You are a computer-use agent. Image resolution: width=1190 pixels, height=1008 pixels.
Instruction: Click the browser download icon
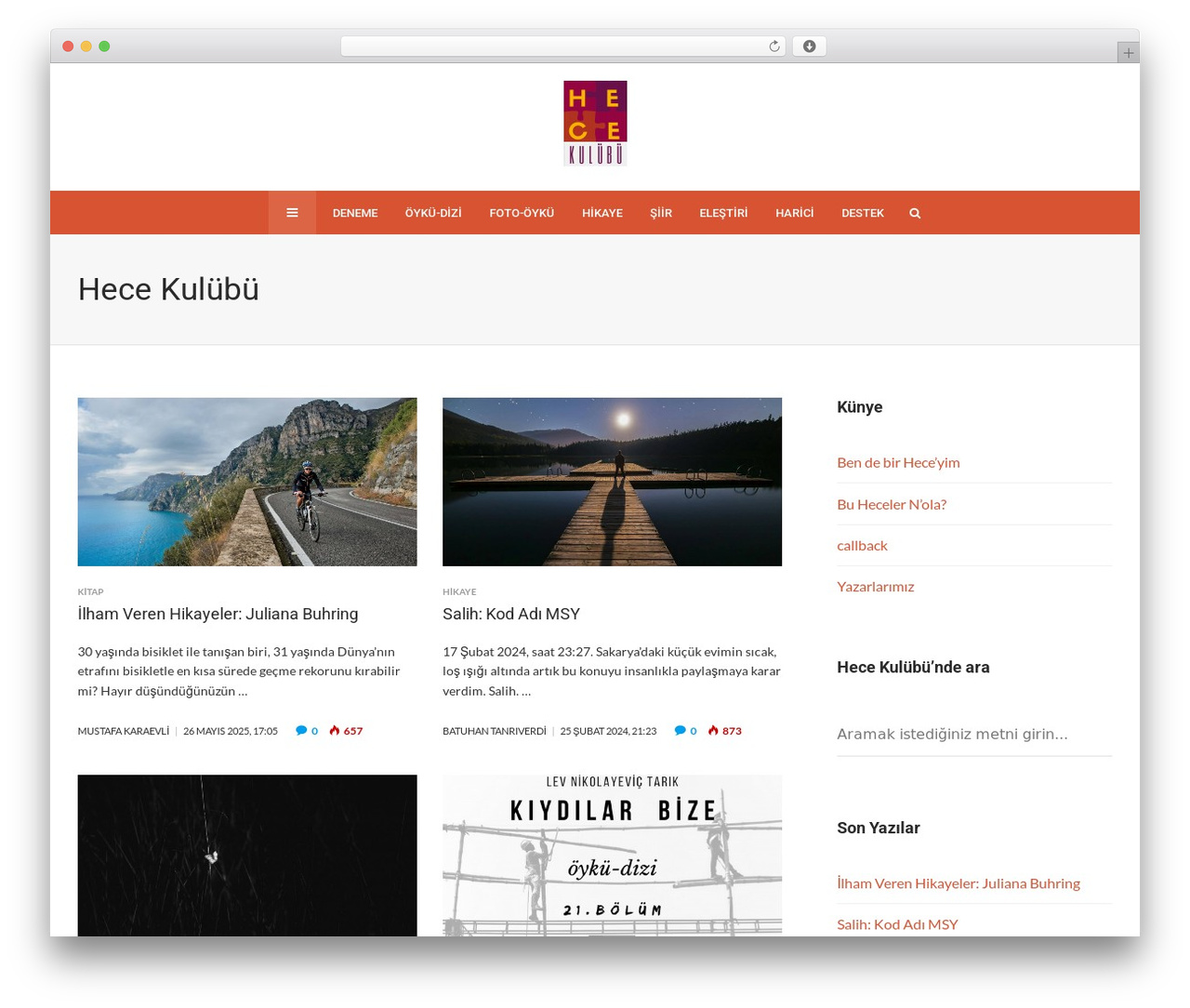[x=809, y=46]
